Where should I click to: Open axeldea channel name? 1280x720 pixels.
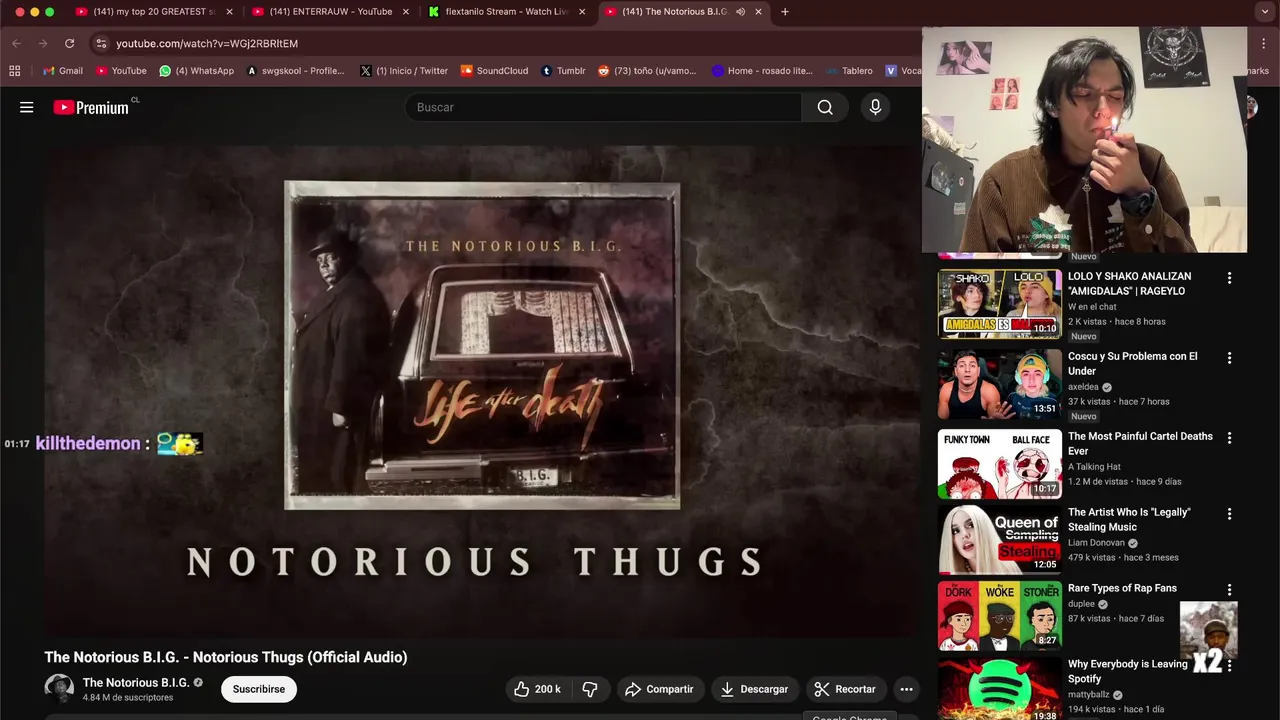click(x=1083, y=387)
